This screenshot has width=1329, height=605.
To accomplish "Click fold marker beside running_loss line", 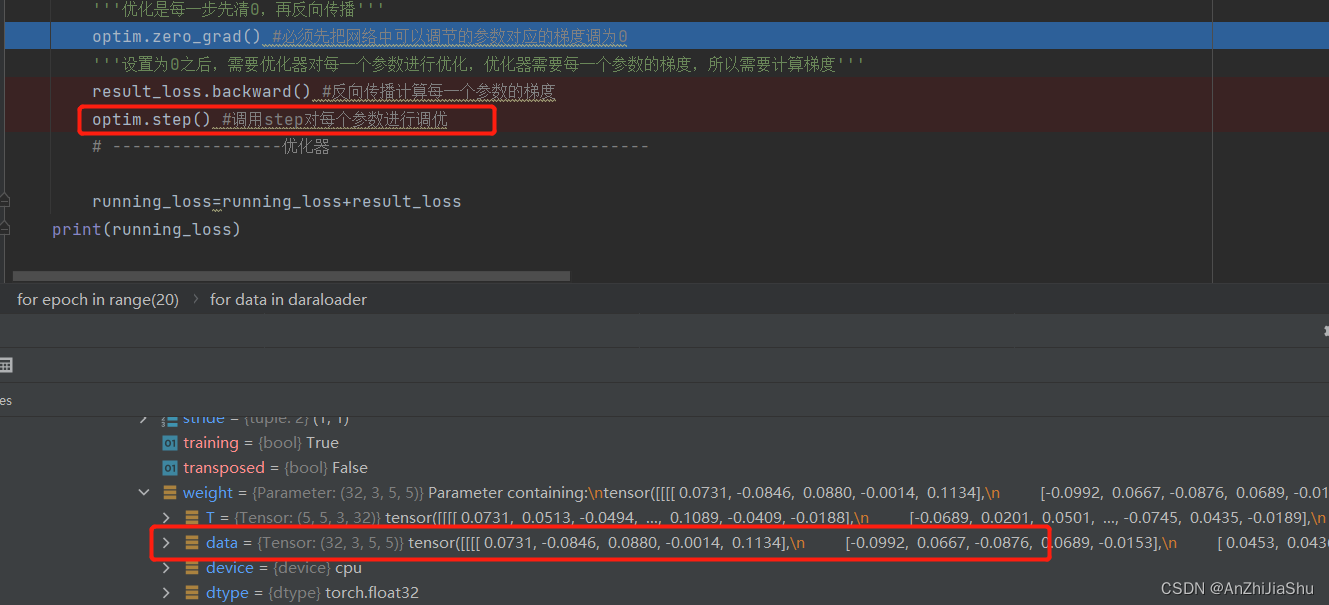I will coord(5,200).
